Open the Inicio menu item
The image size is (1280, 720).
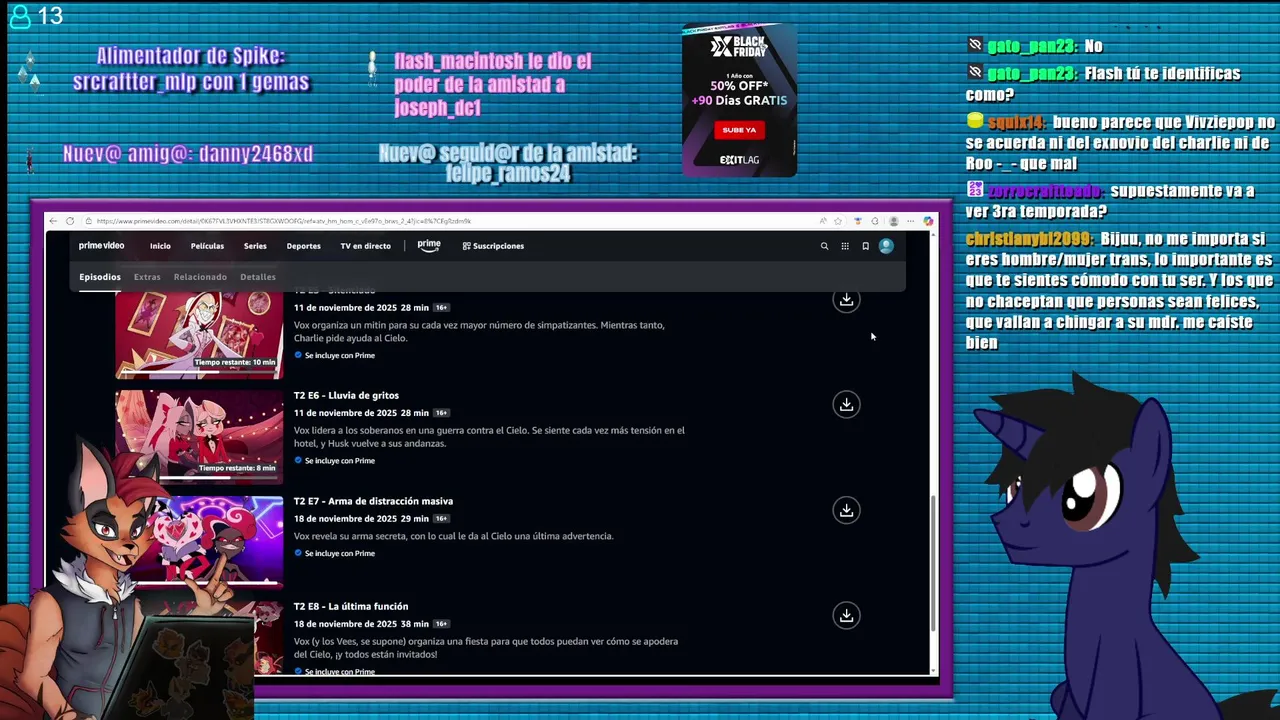(x=160, y=246)
